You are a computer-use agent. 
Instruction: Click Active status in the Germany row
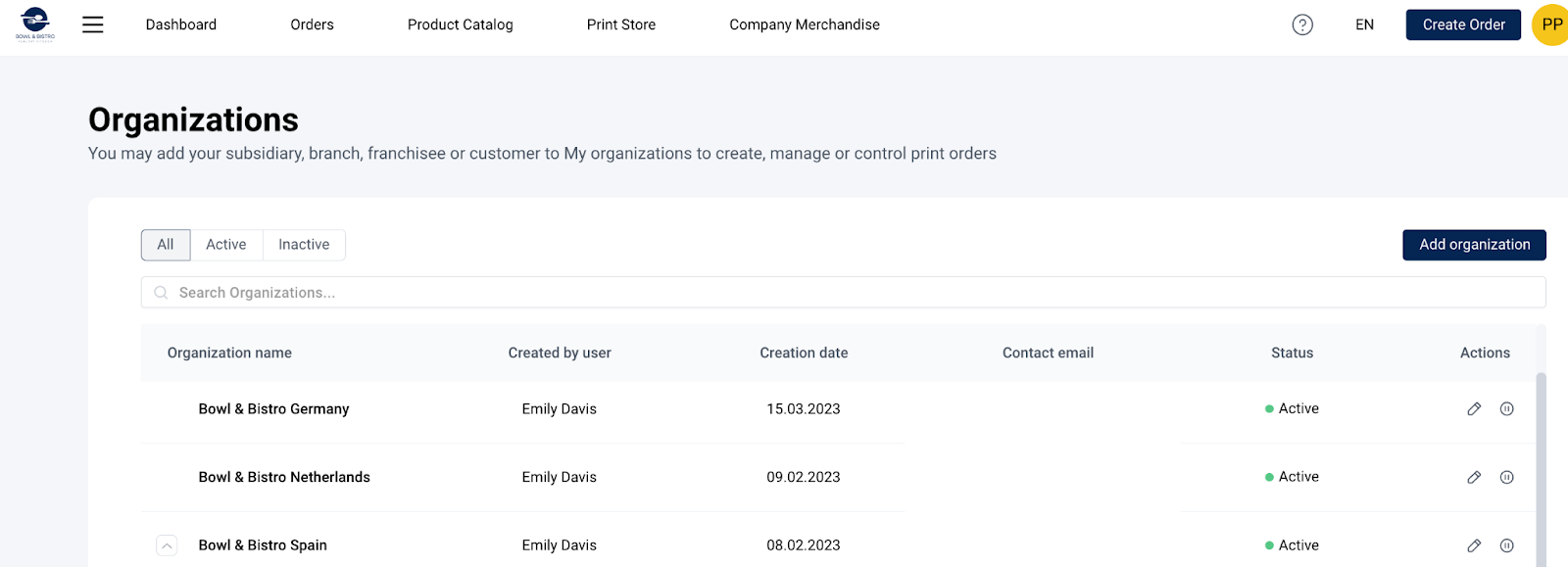1292,408
